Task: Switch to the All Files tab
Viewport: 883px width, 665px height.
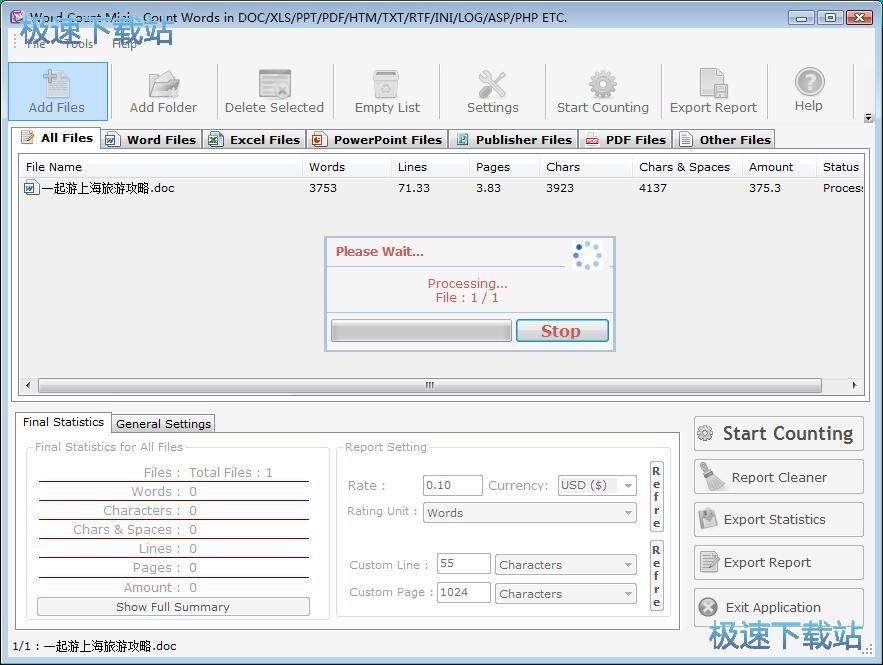Action: [57, 138]
